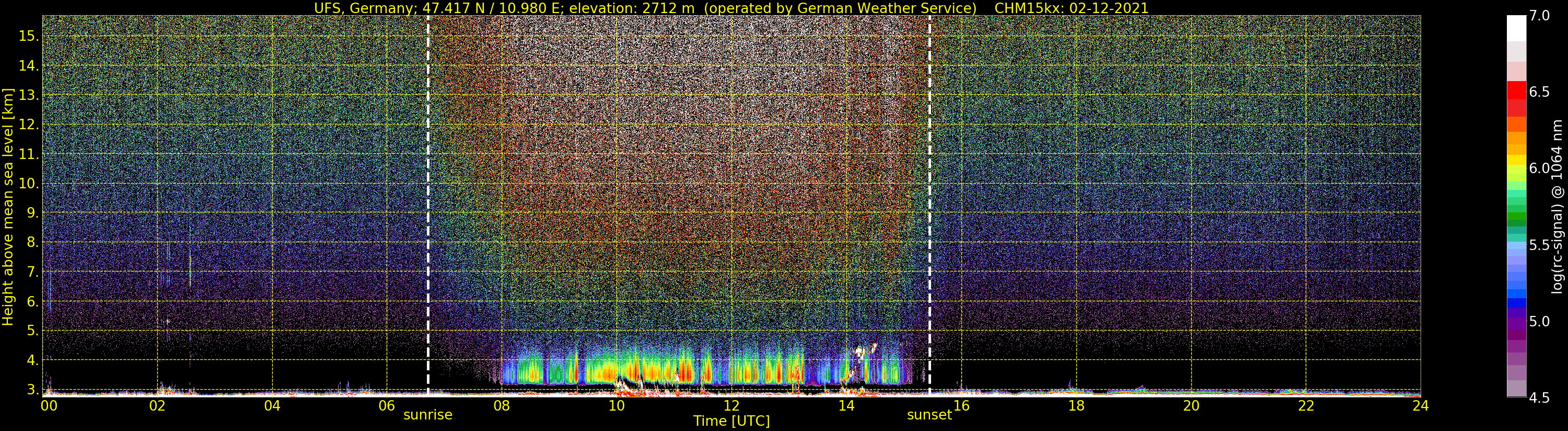Click the height axis tick '13.'
The height and width of the screenshot is (431, 1568).
pos(29,95)
